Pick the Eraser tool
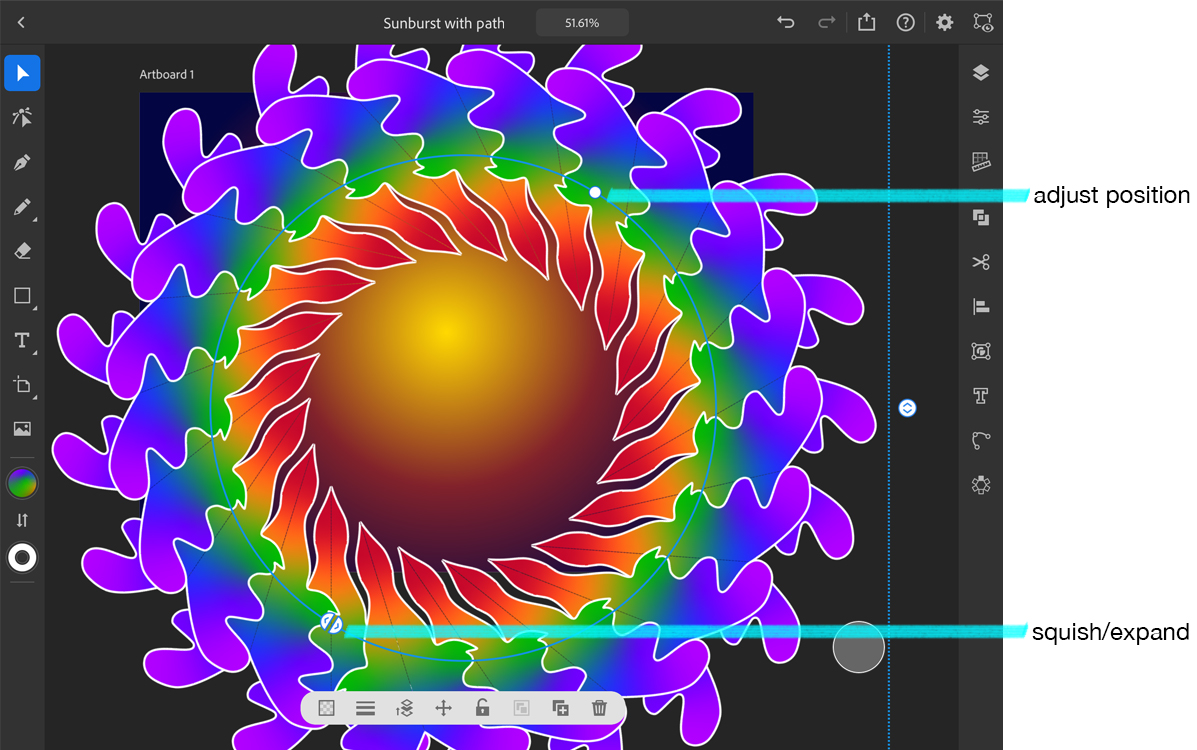 tap(22, 250)
